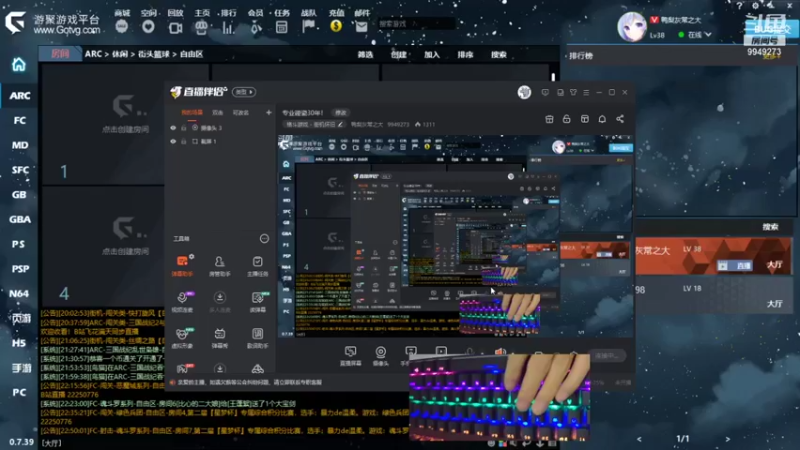Select ARC platform in left sidebar
Image resolution: width=800 pixels, height=450 pixels.
tap(19, 95)
